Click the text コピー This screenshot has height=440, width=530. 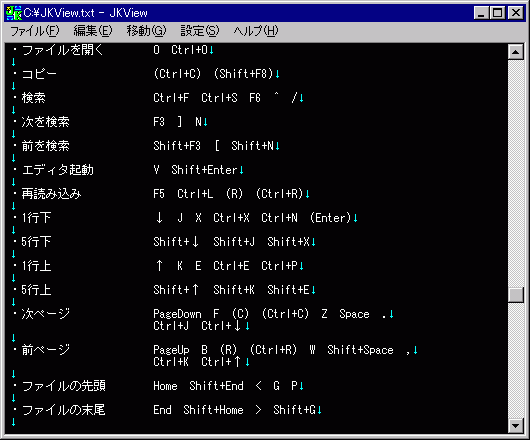click(39, 74)
